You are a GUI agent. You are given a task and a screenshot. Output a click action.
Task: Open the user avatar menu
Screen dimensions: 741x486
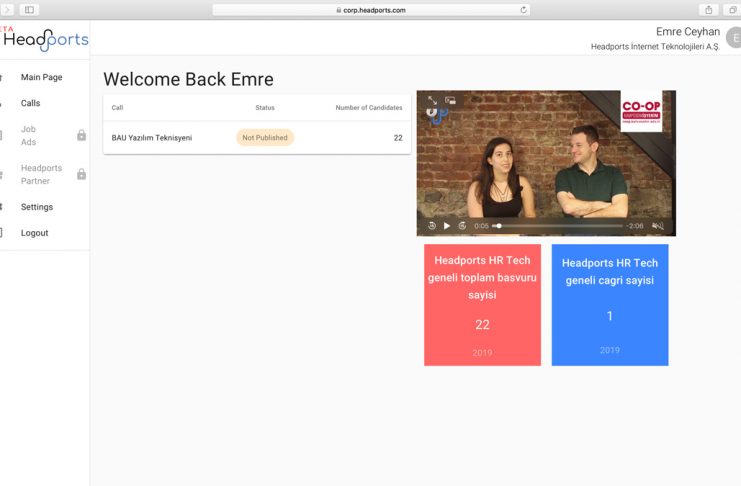(x=734, y=38)
